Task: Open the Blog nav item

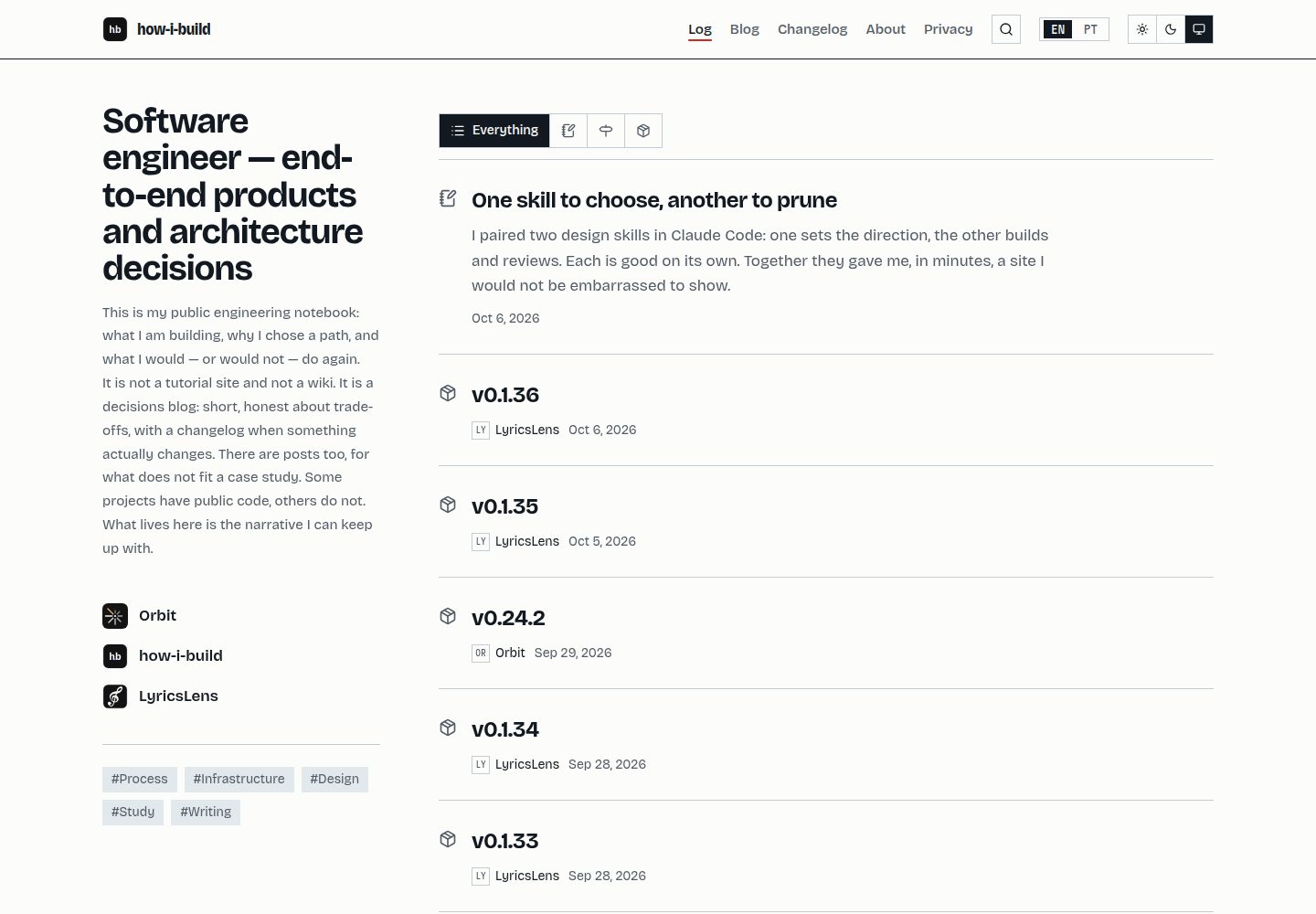Action: 745,29
